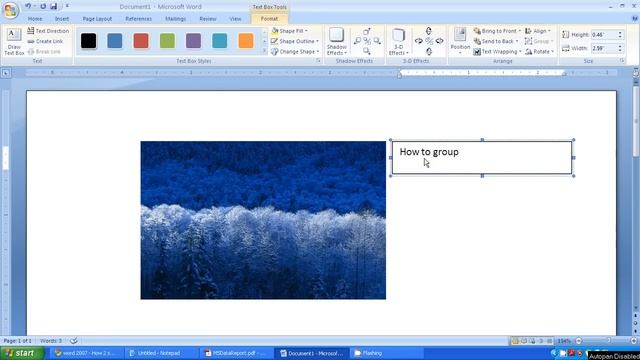
Task: Open Change Shape dropdown
Action: (295, 52)
